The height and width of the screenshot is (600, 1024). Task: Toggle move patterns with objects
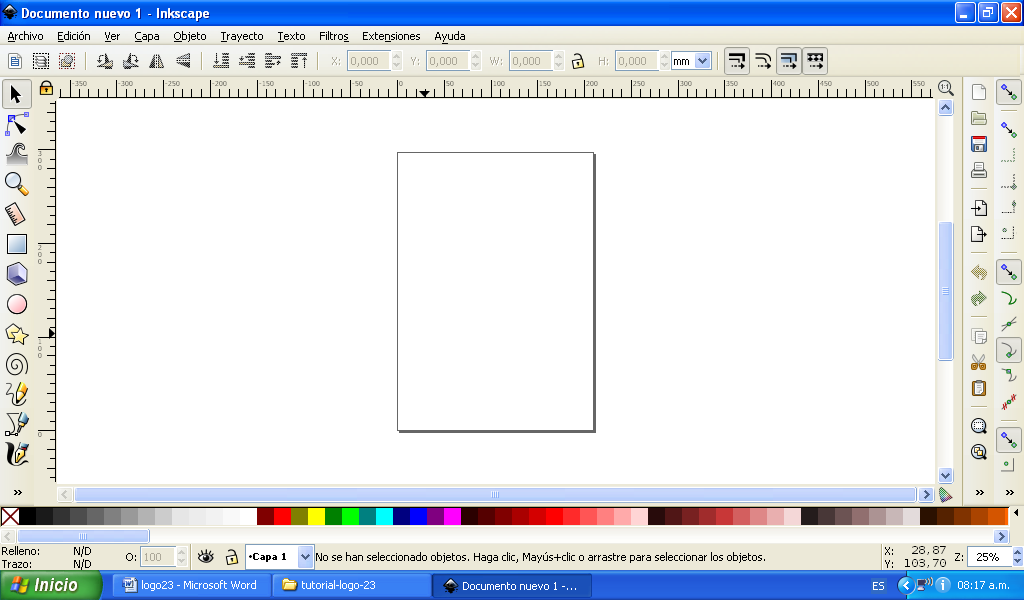[x=815, y=61]
